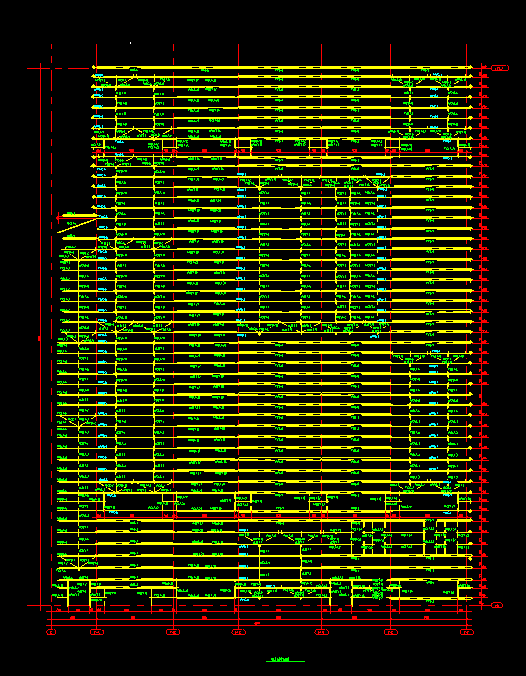Select the topmost yellow horizontal beam line
This screenshot has width=526, height=676.
(282, 67)
